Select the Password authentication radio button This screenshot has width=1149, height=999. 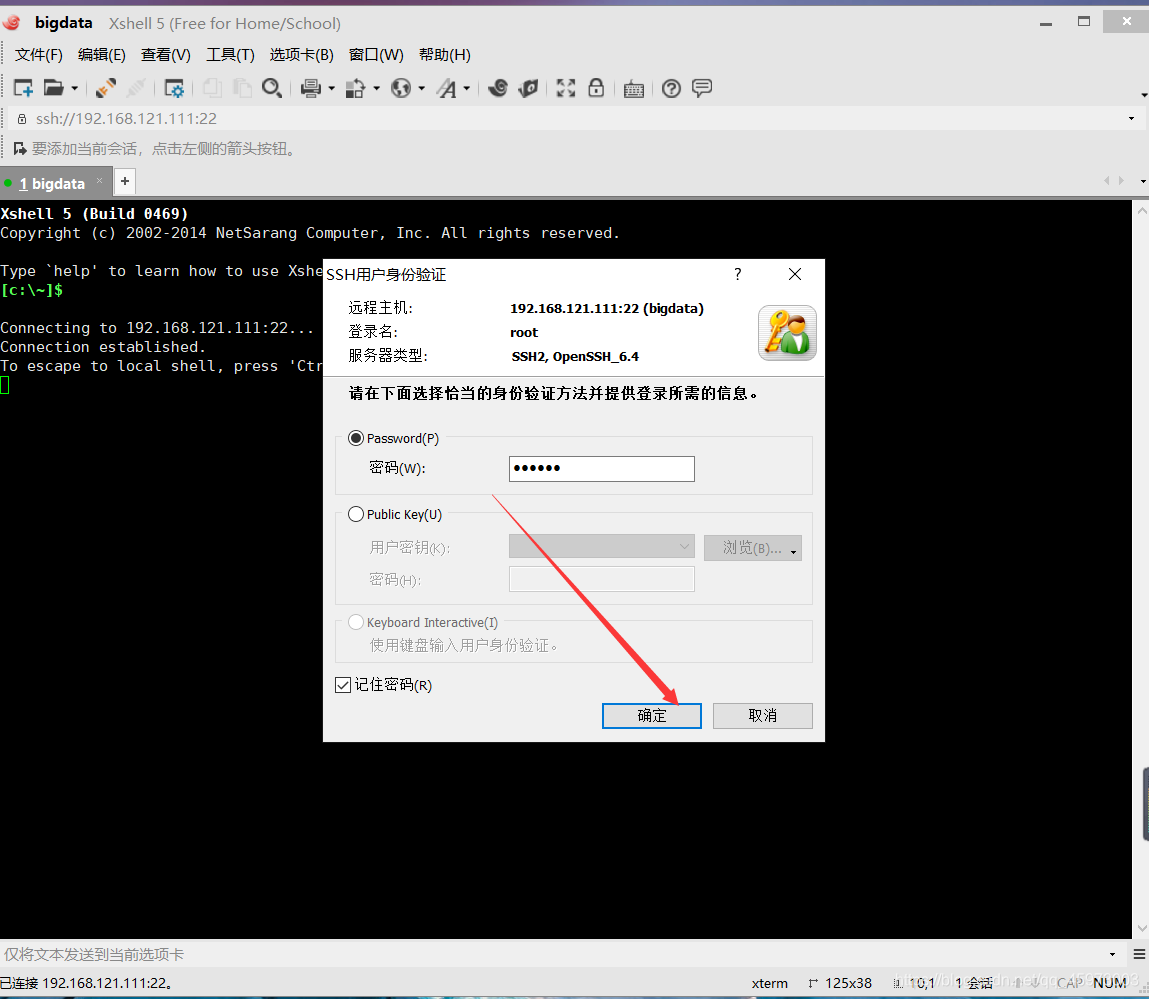click(x=356, y=438)
